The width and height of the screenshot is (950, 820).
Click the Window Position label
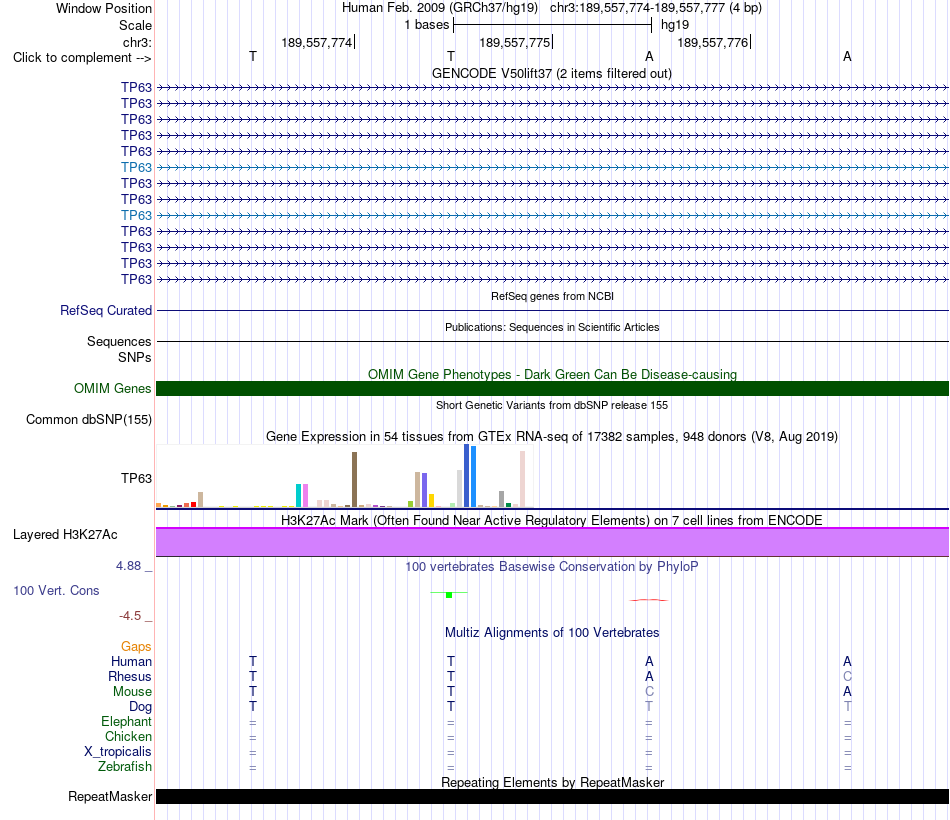tap(104, 8)
